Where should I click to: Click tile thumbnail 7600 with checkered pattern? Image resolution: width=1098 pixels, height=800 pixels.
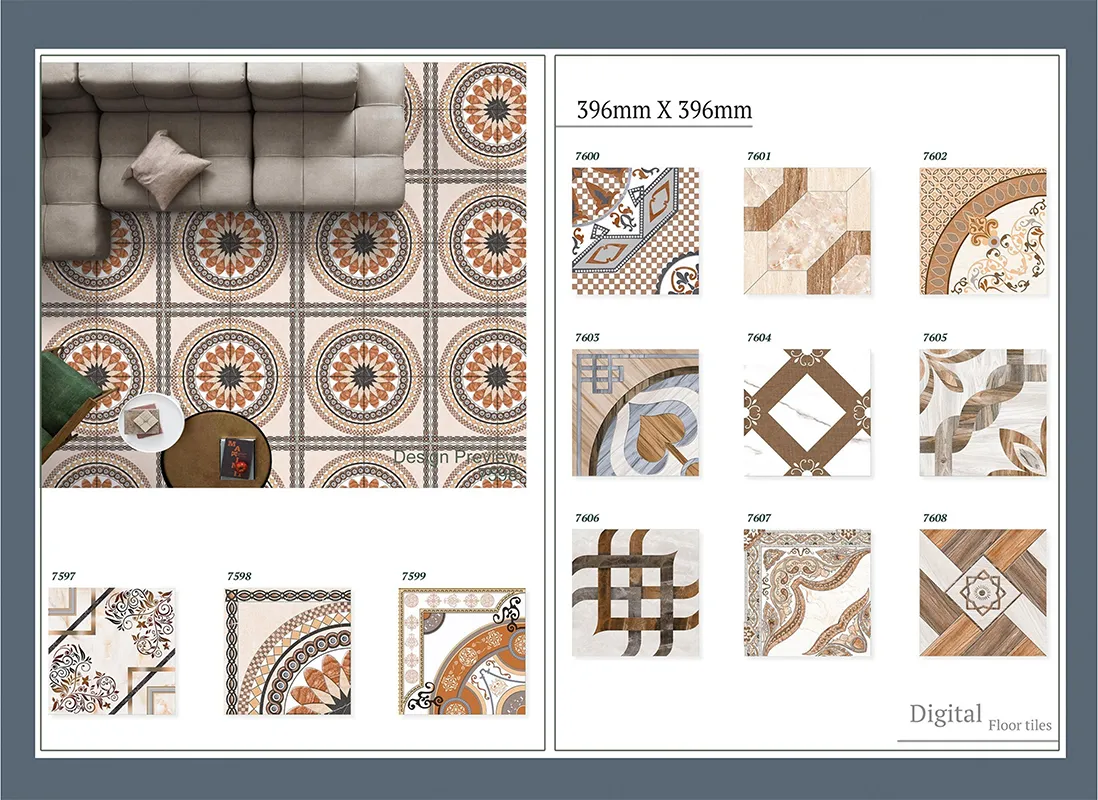coord(635,231)
